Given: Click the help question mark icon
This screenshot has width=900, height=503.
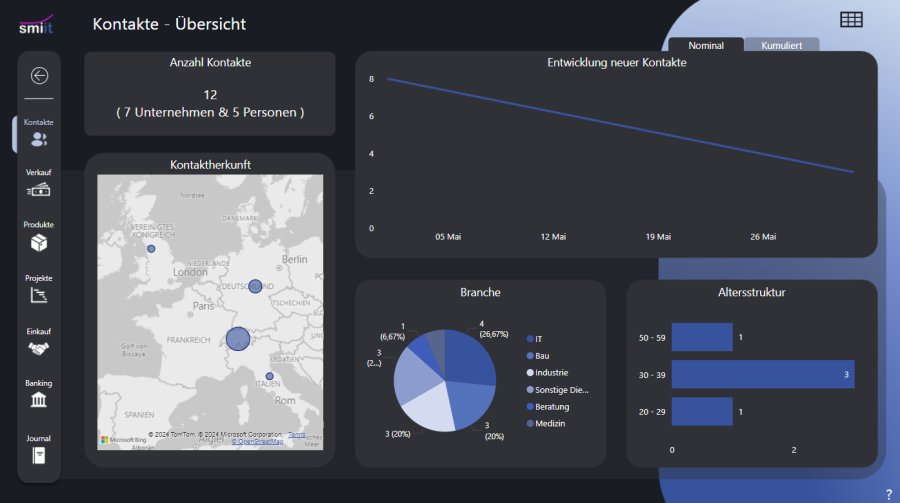Looking at the screenshot, I should (888, 494).
